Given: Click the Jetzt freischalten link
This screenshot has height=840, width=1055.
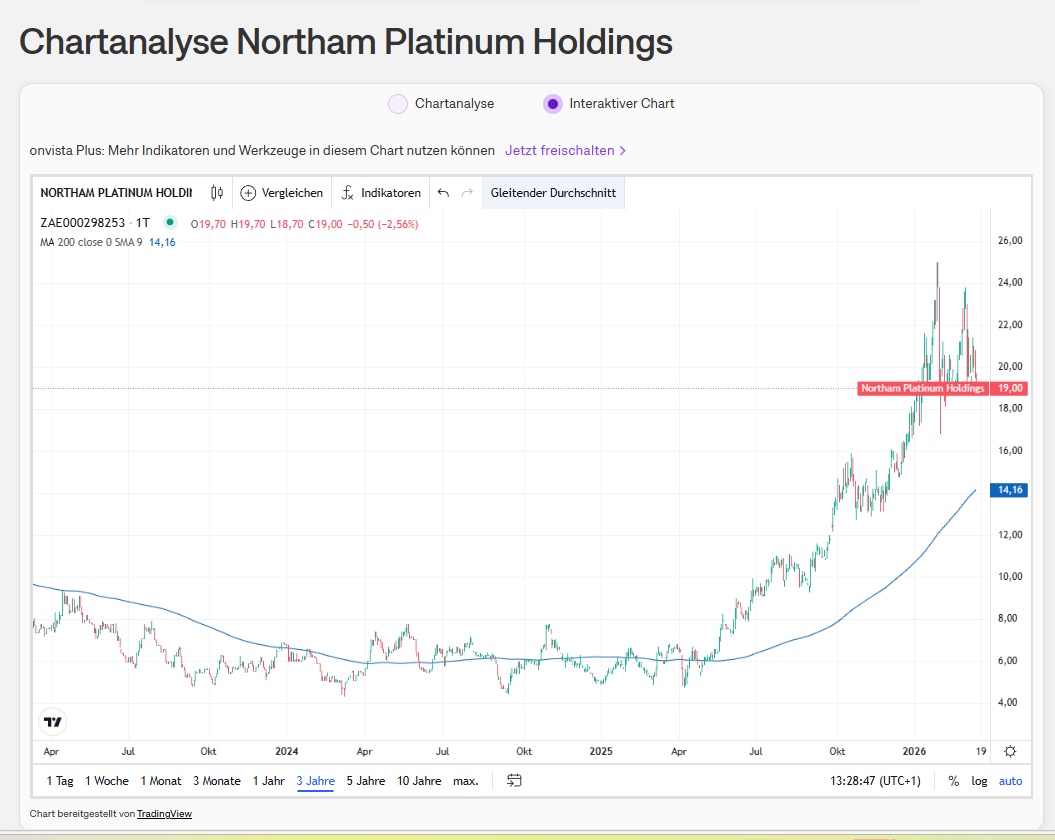Looking at the screenshot, I should 565,151.
